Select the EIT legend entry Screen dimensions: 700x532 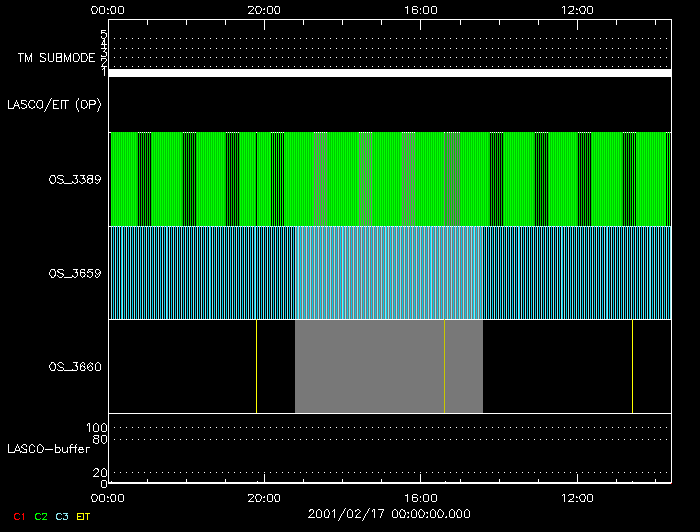(x=83, y=516)
